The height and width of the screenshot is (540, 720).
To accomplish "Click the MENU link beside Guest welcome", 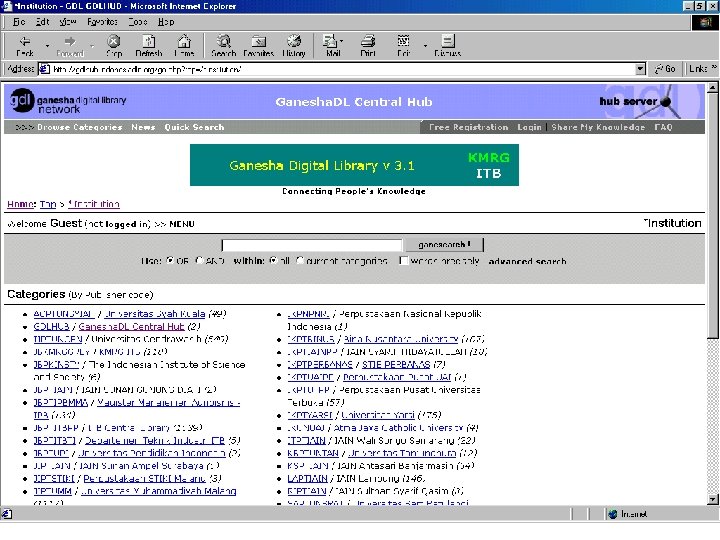I will tap(182, 224).
